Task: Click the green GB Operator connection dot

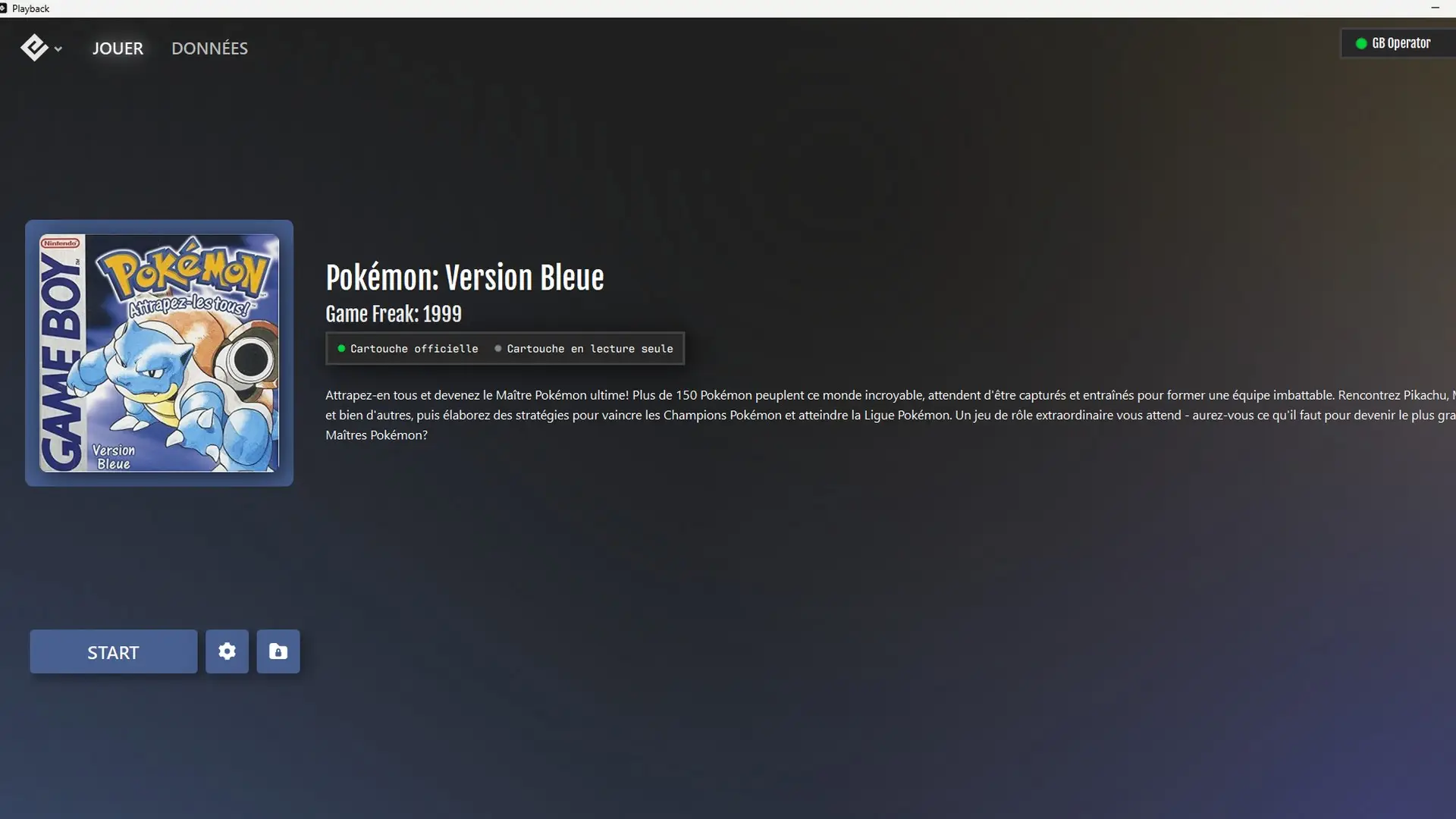Action: 1361,43
